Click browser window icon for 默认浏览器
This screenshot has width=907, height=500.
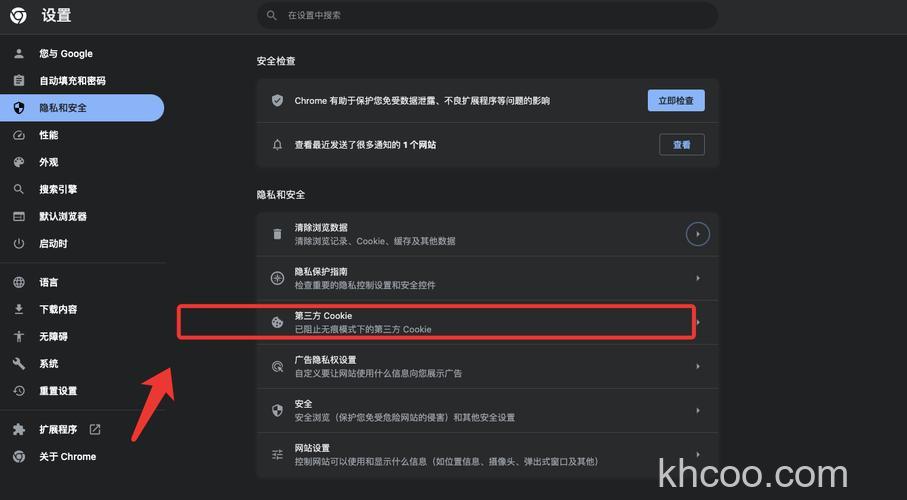pos(19,216)
